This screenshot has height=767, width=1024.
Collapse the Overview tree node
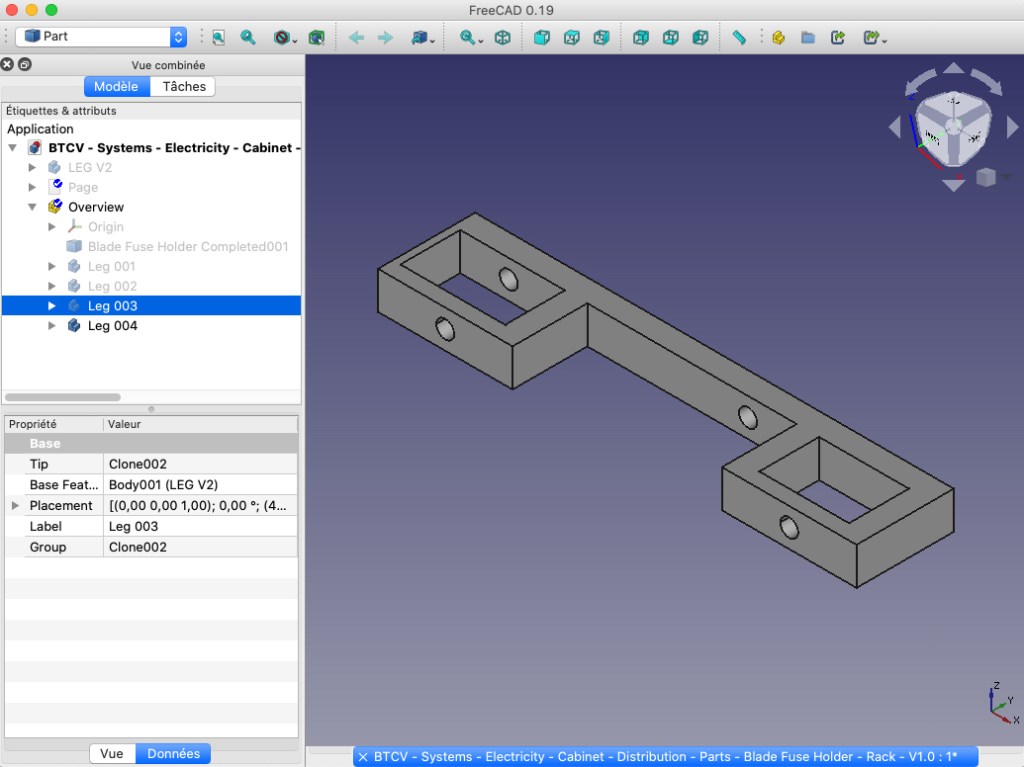[32, 207]
